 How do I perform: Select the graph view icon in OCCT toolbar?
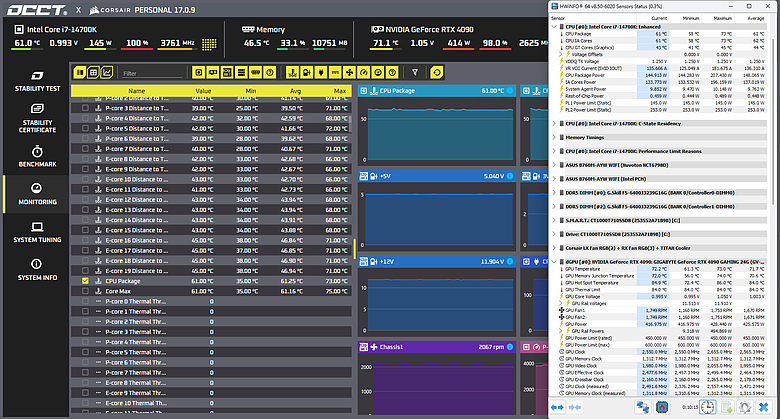(106, 73)
